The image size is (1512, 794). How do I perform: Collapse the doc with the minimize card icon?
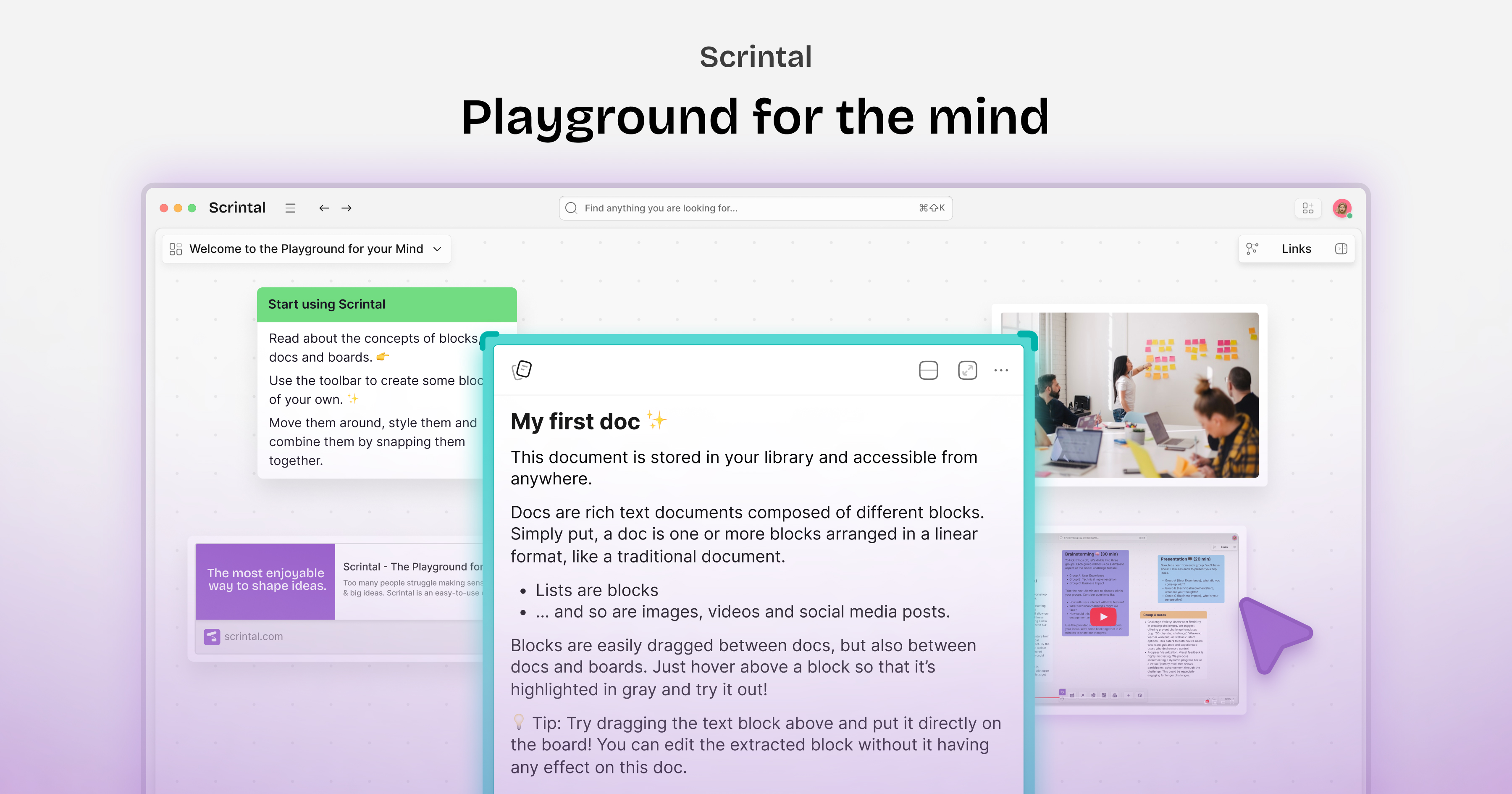point(928,371)
